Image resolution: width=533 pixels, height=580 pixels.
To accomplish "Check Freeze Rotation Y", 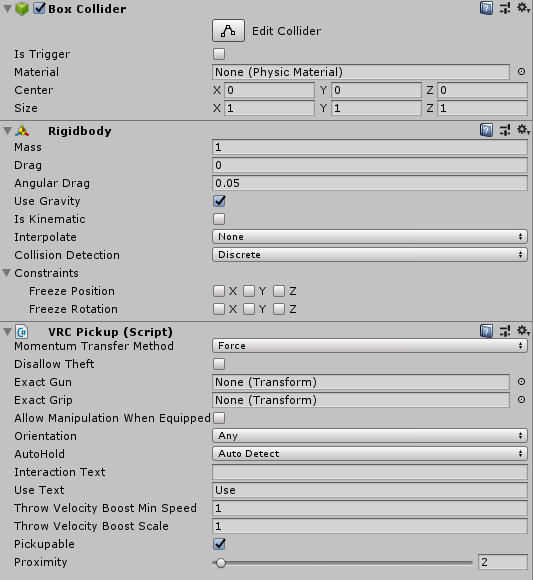I will pos(249,309).
